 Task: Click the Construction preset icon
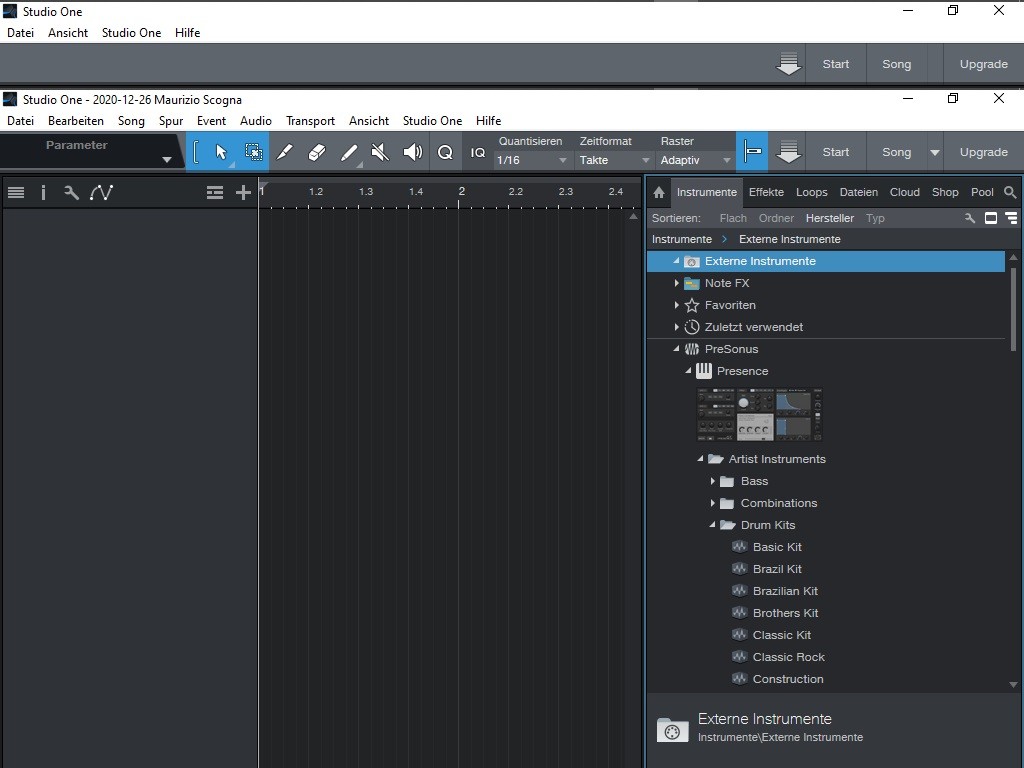pyautogui.click(x=739, y=679)
